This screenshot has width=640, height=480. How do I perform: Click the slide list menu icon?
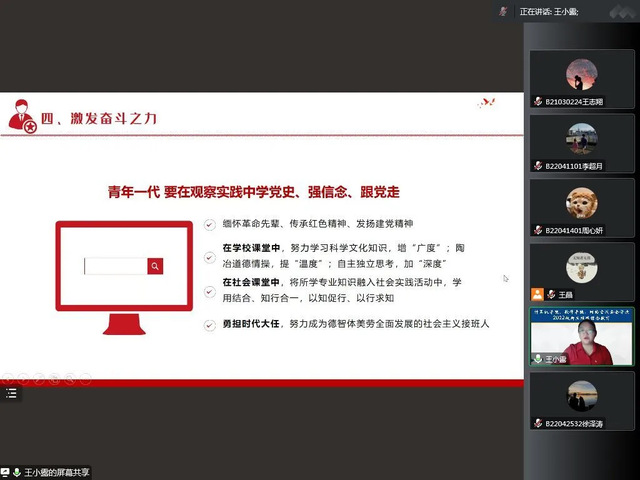(x=12, y=394)
